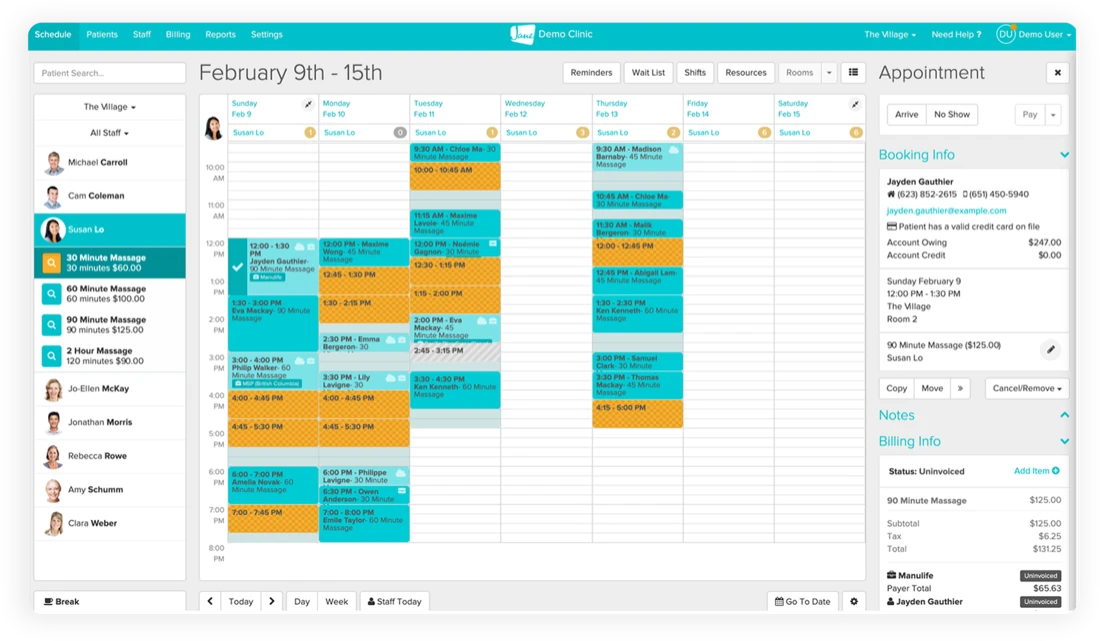The height and width of the screenshot is (641, 1100).
Task: Open the Cancel/Remove dropdown
Action: click(1026, 388)
